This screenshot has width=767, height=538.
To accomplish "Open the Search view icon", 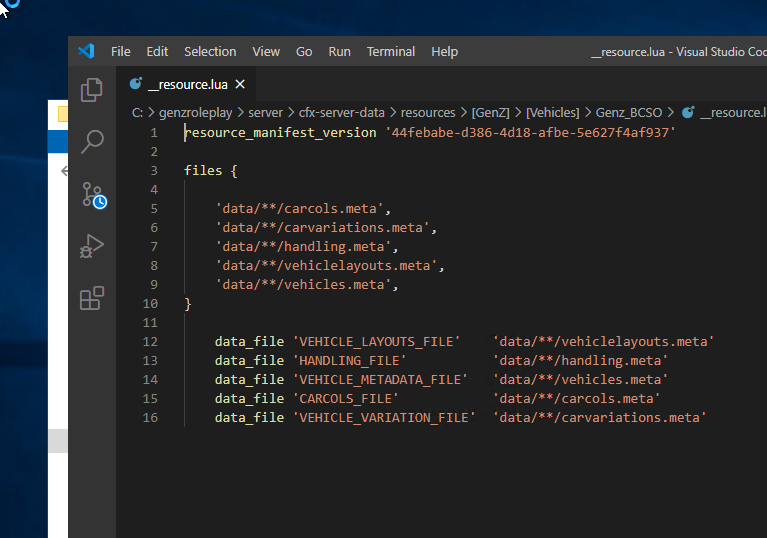I will click(92, 141).
